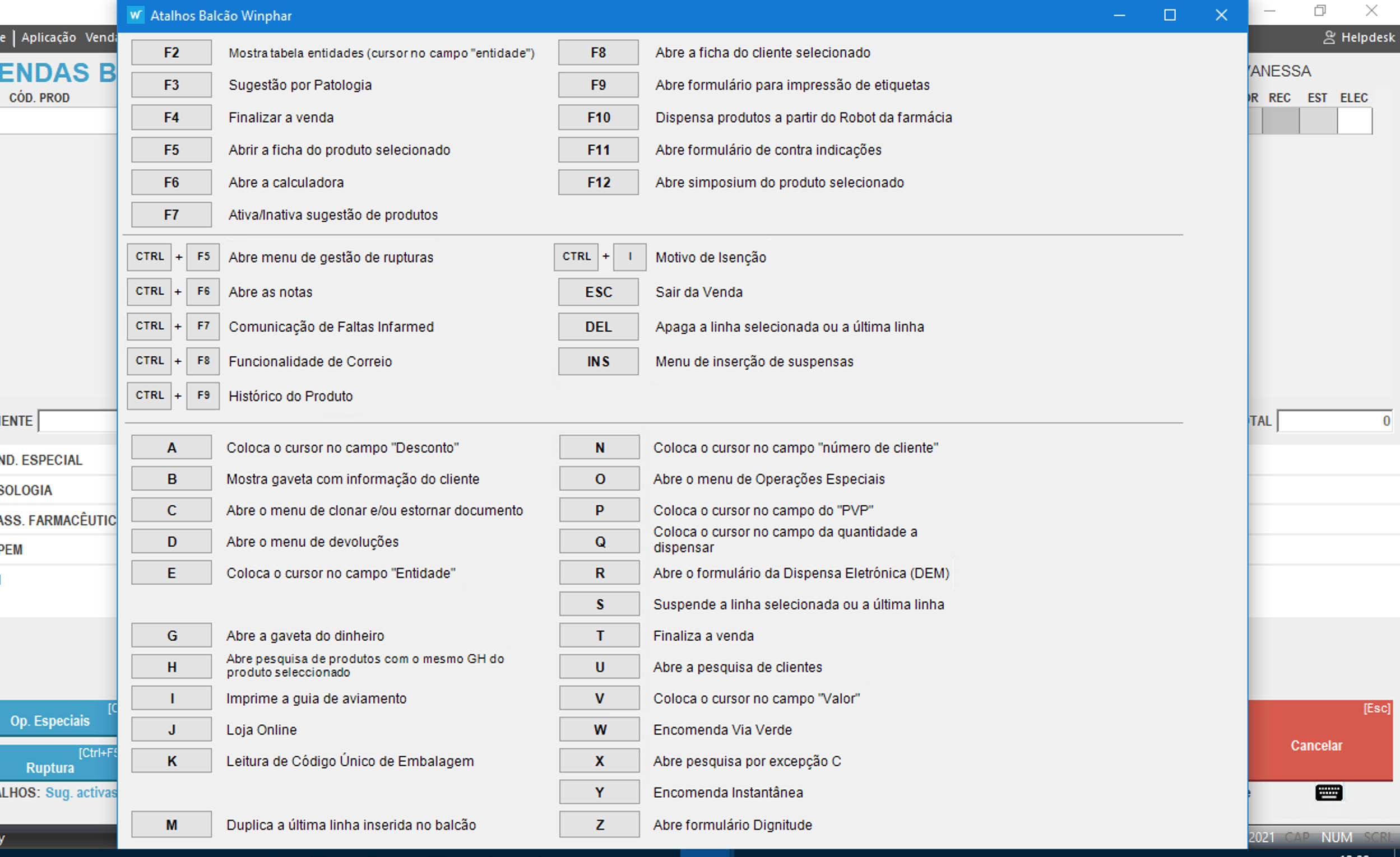Open the Aplicação menu
Viewport: 1400px width, 857px height.
coord(49,38)
